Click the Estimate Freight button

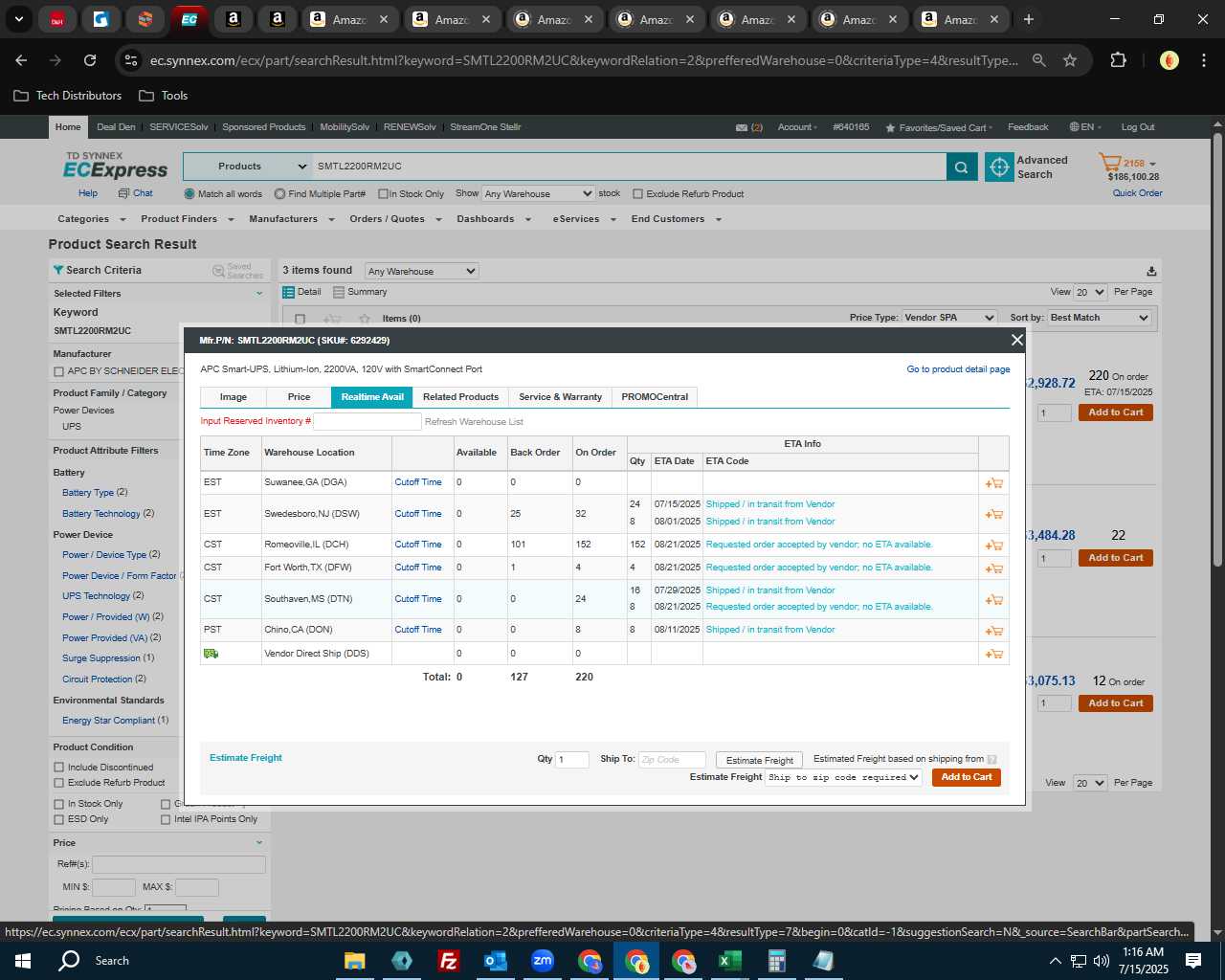click(x=759, y=760)
